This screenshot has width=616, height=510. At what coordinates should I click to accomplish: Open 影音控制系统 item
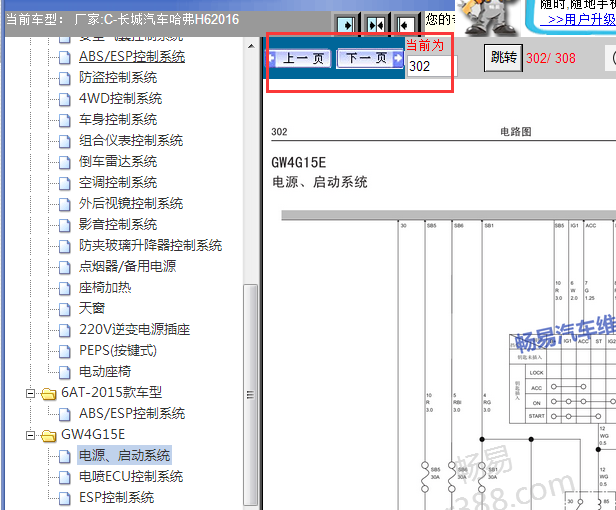click(x=118, y=224)
